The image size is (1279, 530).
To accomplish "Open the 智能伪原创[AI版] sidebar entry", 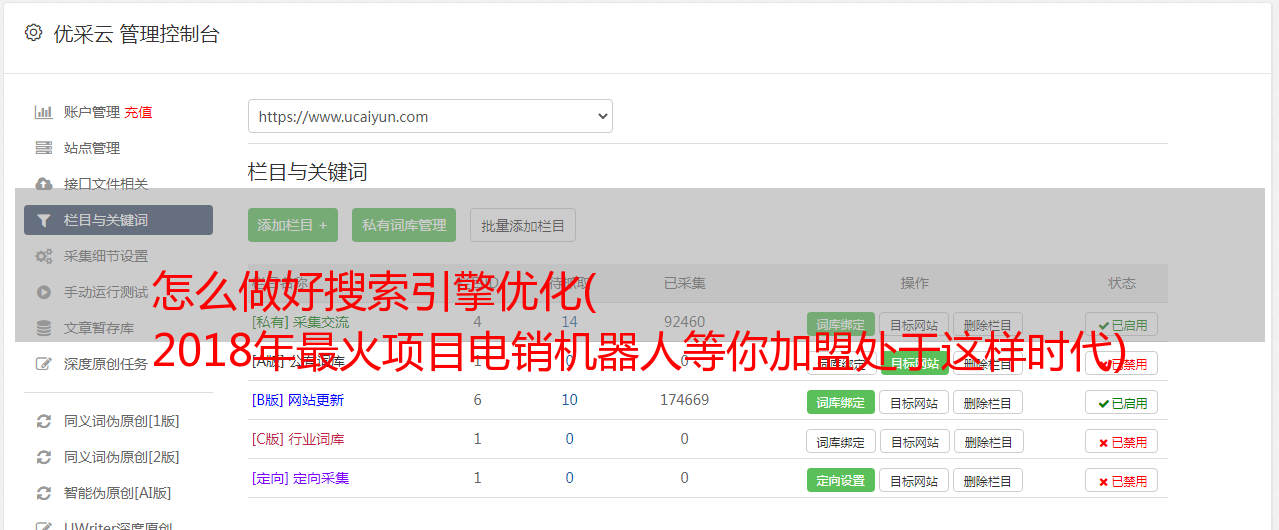I will 118,493.
